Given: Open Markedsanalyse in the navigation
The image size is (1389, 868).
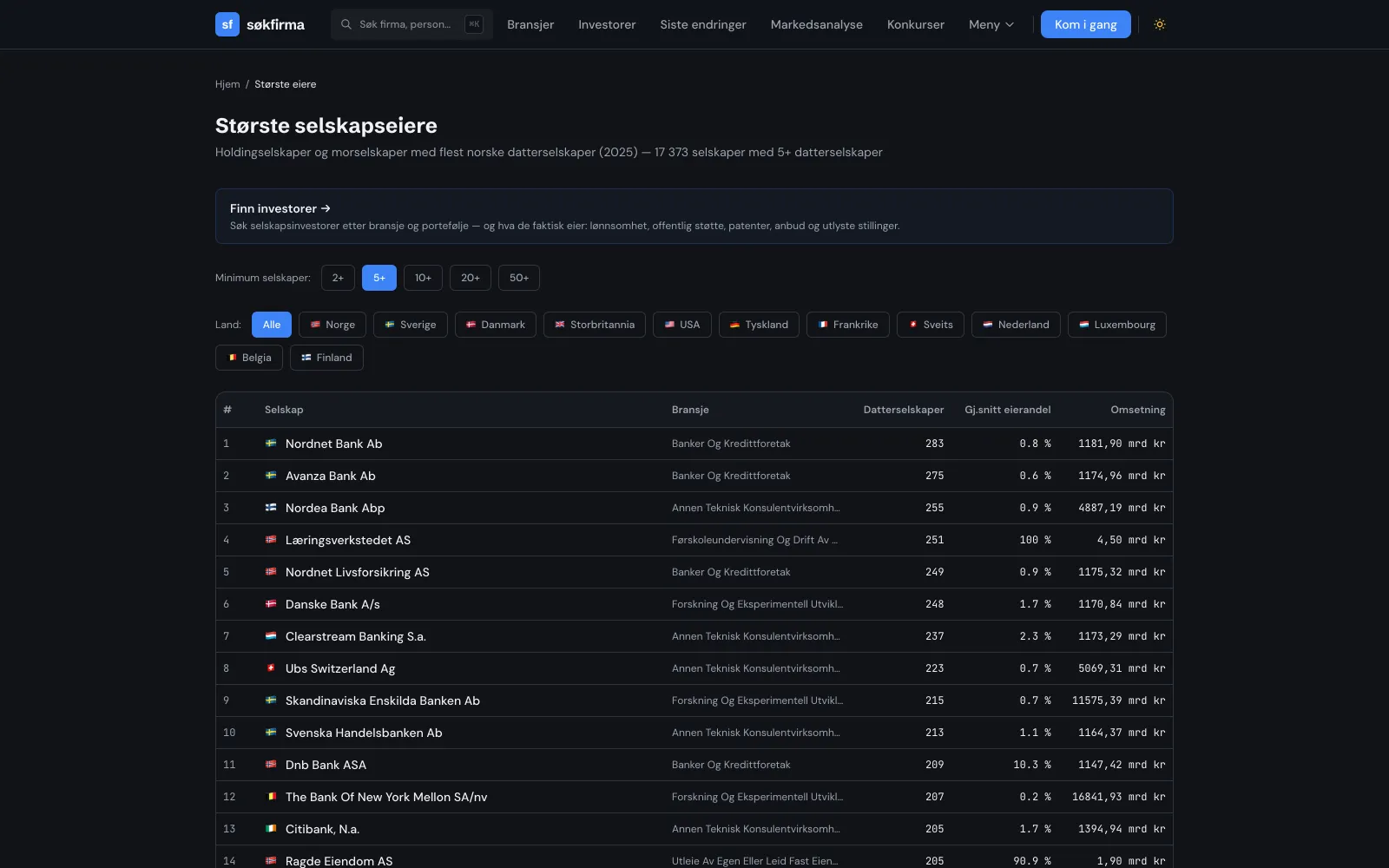Looking at the screenshot, I should pos(817,24).
